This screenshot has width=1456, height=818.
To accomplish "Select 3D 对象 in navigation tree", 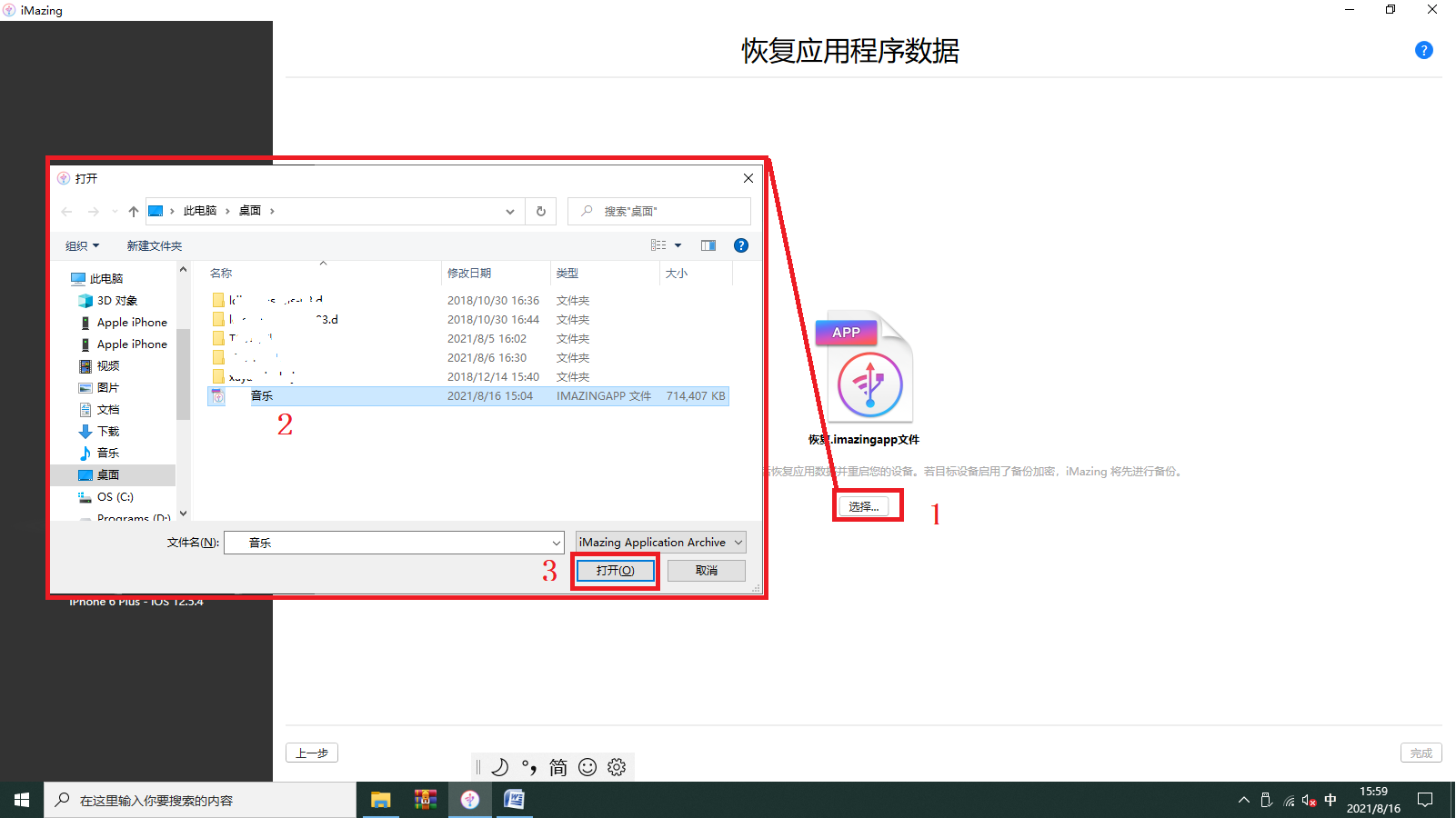I will tap(116, 300).
